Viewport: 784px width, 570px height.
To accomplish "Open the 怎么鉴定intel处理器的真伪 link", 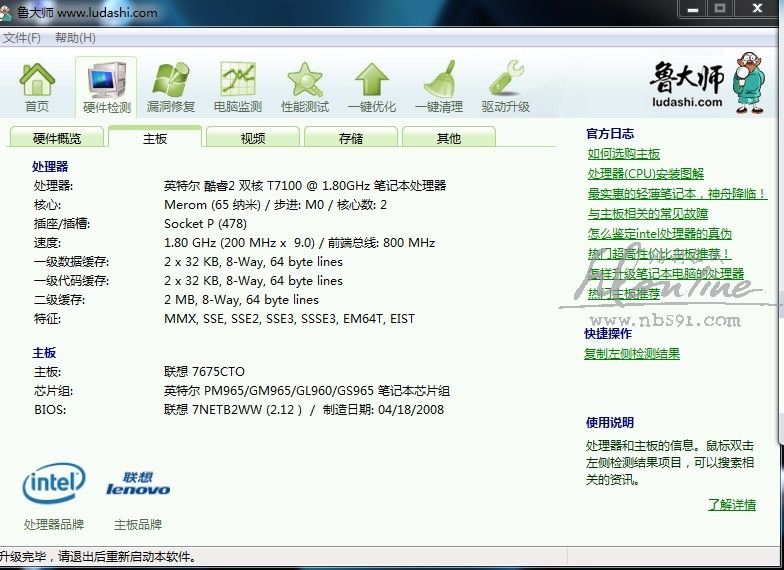I will (660, 234).
